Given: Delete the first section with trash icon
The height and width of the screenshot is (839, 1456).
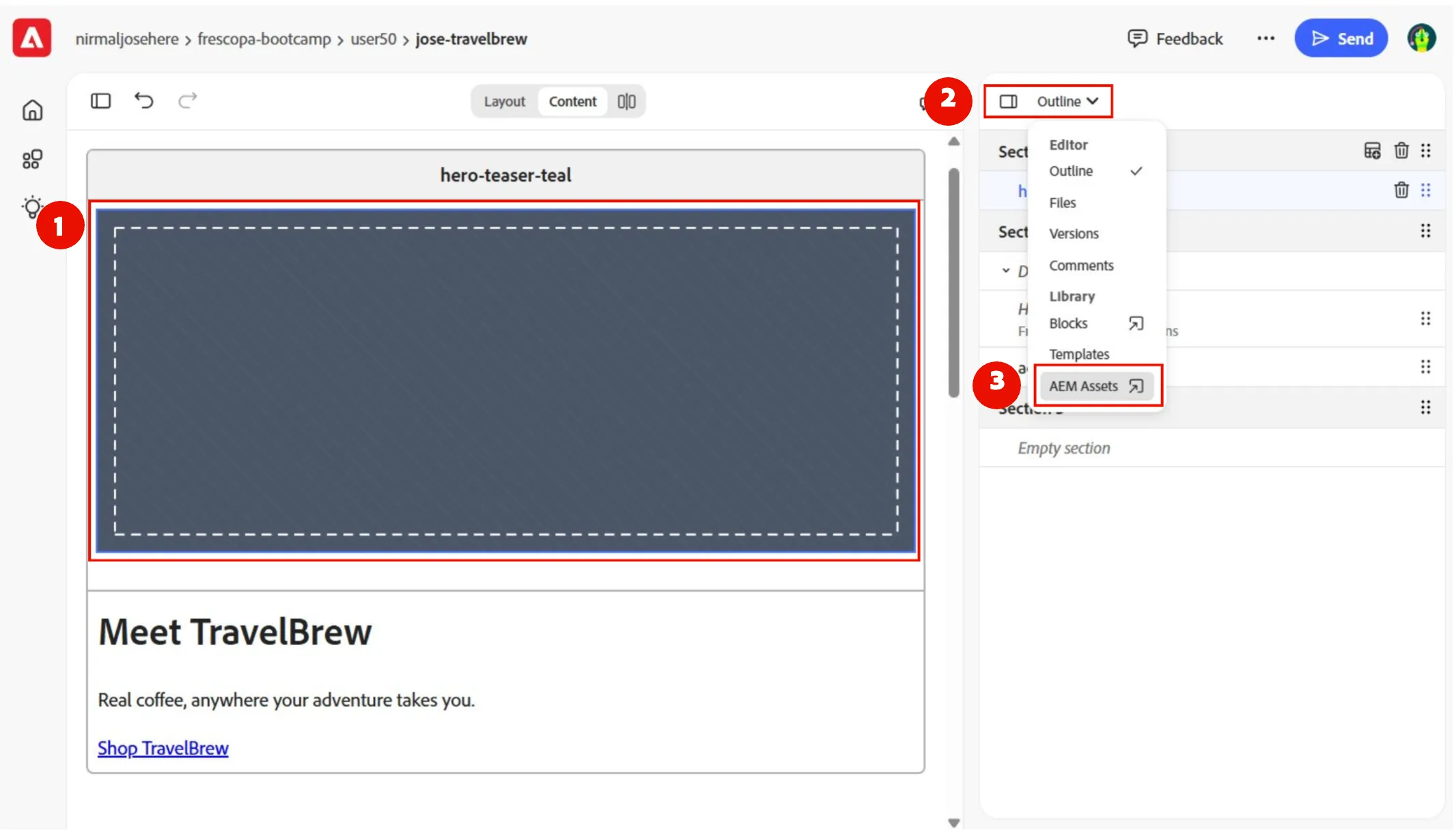Looking at the screenshot, I should 1401,150.
